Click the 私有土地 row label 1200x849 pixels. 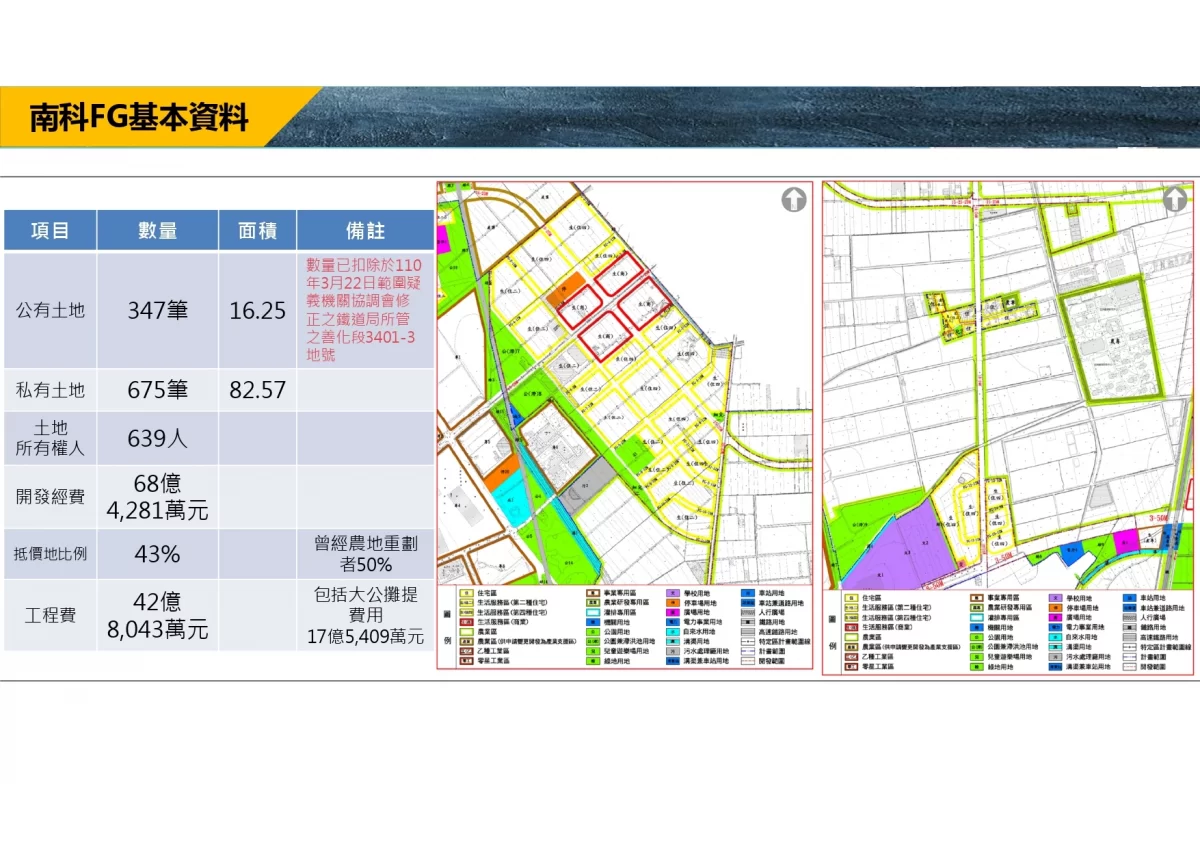(x=50, y=390)
